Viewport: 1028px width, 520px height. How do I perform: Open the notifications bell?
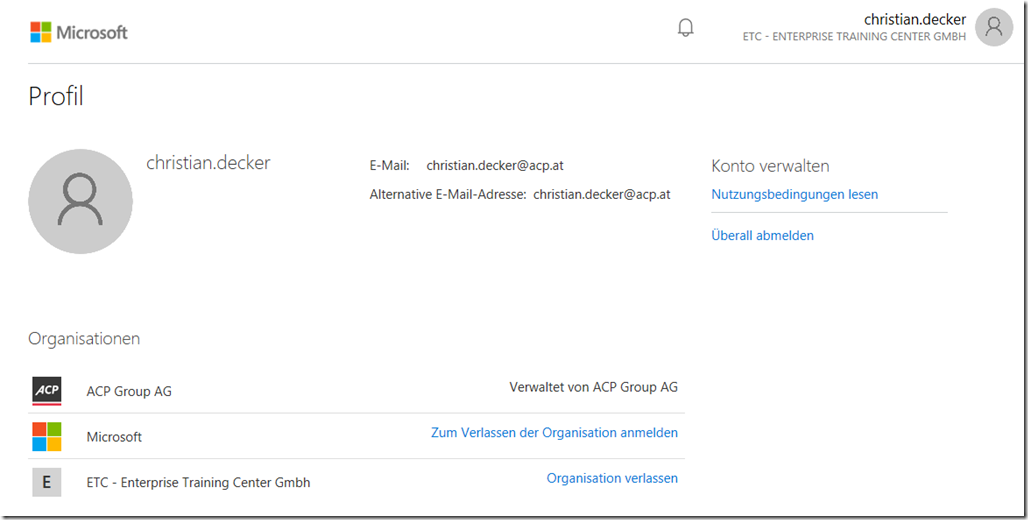click(x=686, y=28)
